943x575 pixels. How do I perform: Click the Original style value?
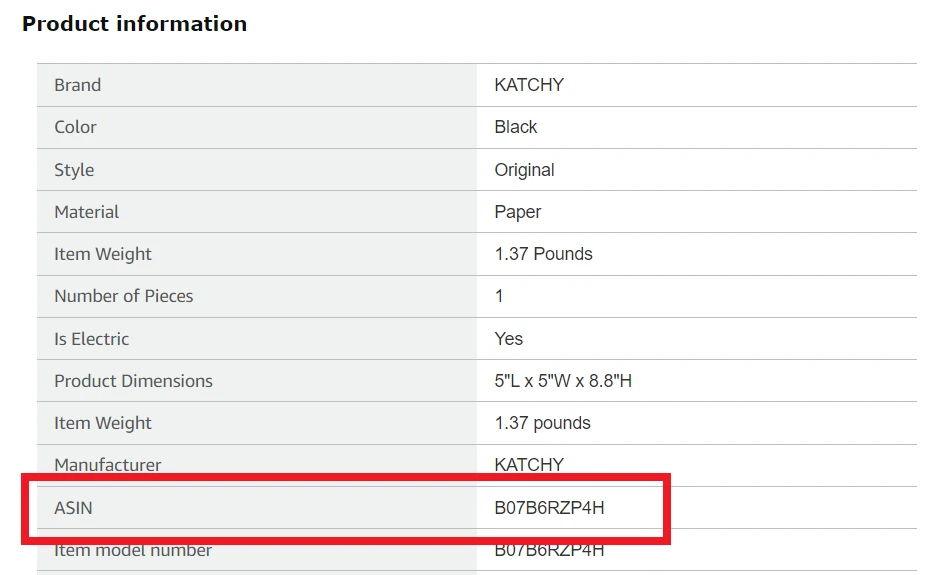(524, 170)
